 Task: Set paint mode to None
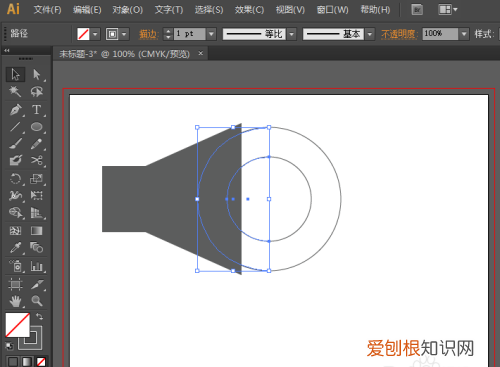click(x=41, y=362)
